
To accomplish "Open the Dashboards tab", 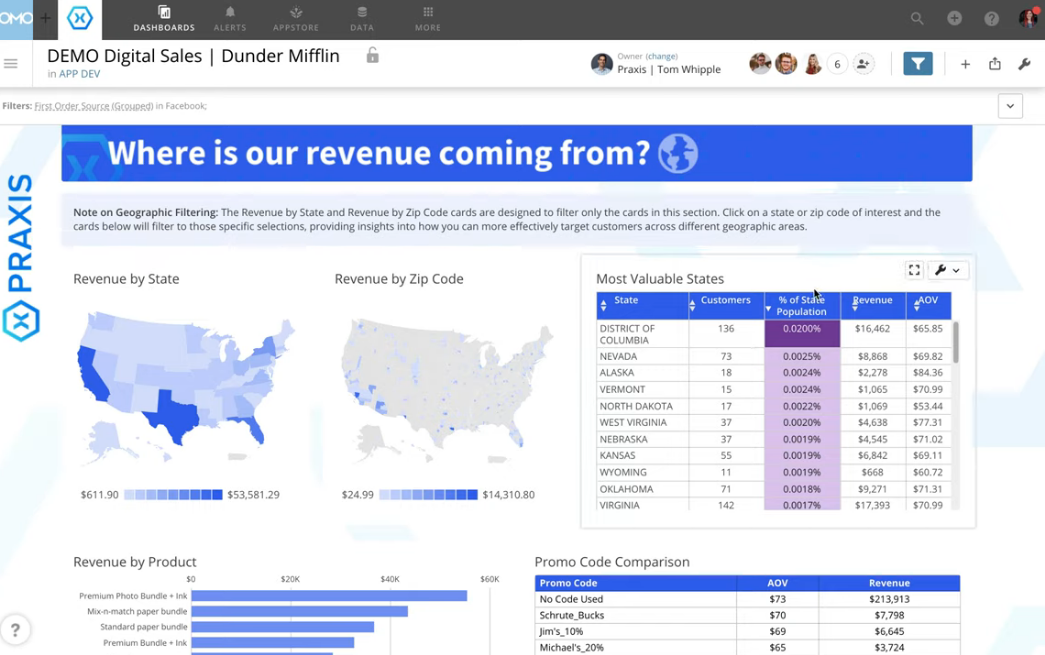I will (x=164, y=19).
